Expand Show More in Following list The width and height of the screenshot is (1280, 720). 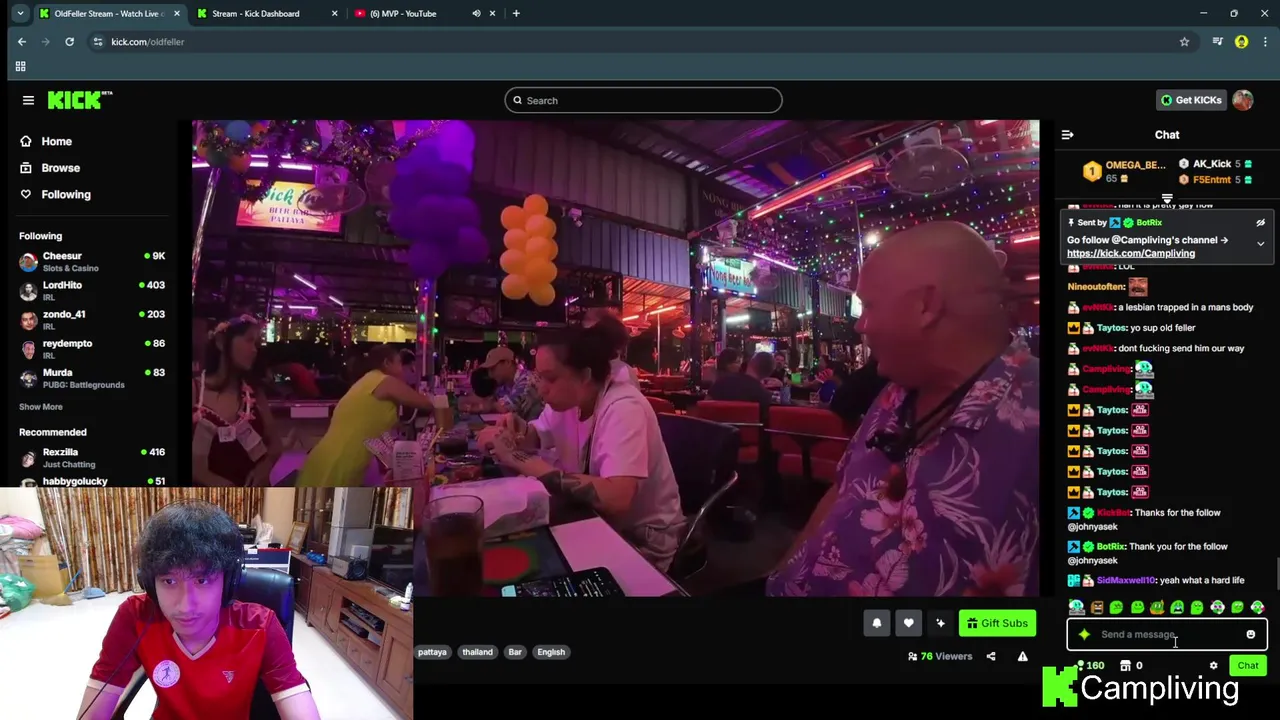coord(40,407)
